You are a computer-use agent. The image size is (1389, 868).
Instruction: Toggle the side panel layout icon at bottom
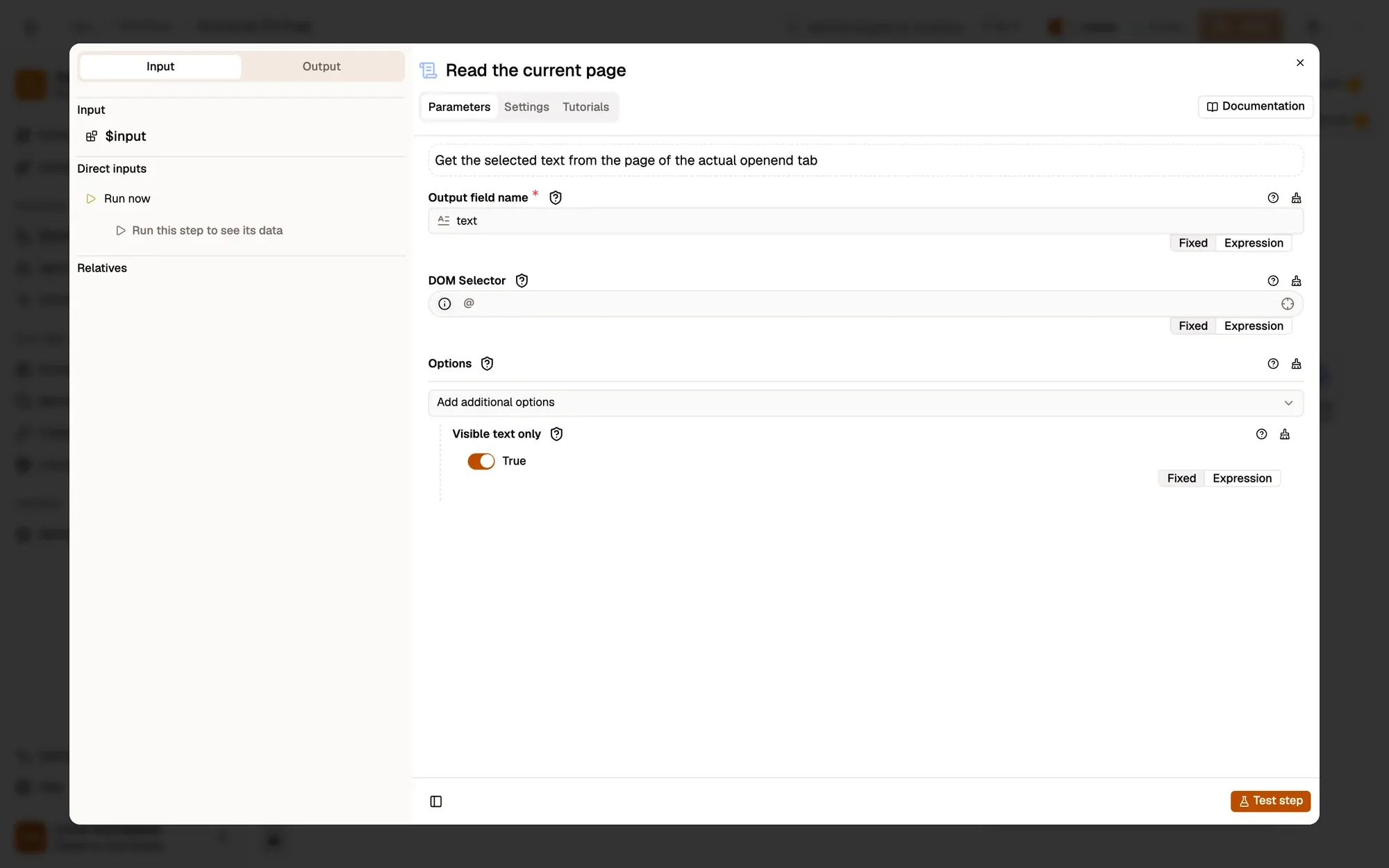[436, 801]
